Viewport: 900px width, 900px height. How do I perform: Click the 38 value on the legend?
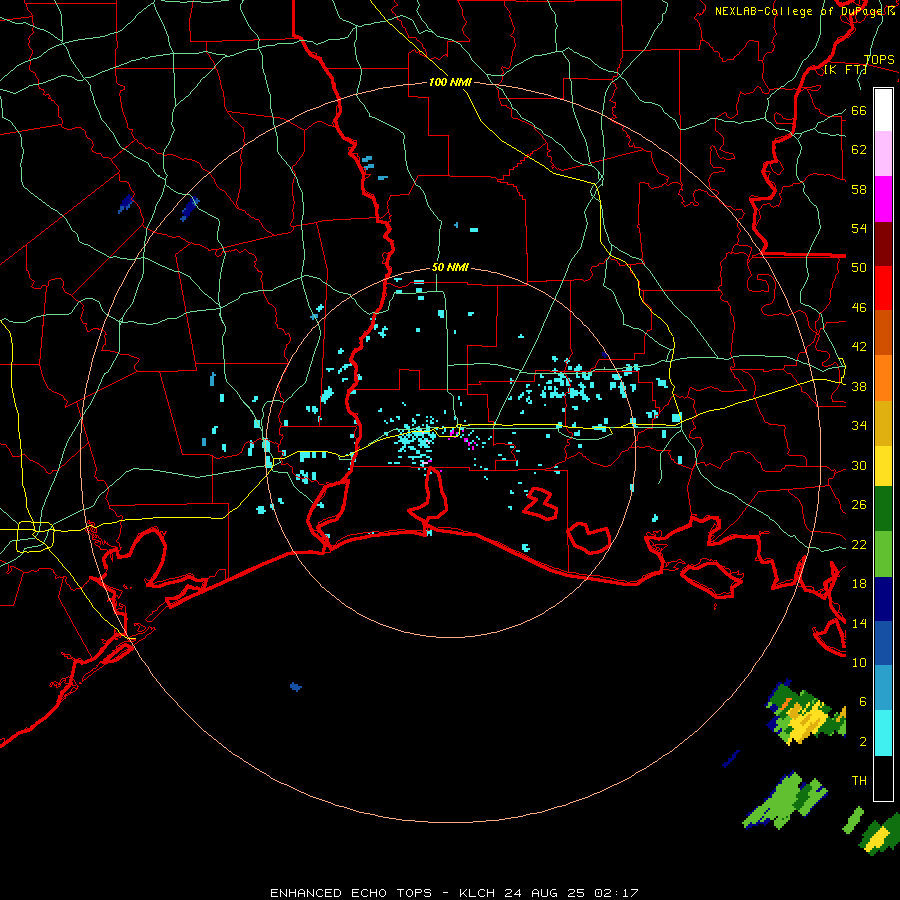tap(859, 387)
